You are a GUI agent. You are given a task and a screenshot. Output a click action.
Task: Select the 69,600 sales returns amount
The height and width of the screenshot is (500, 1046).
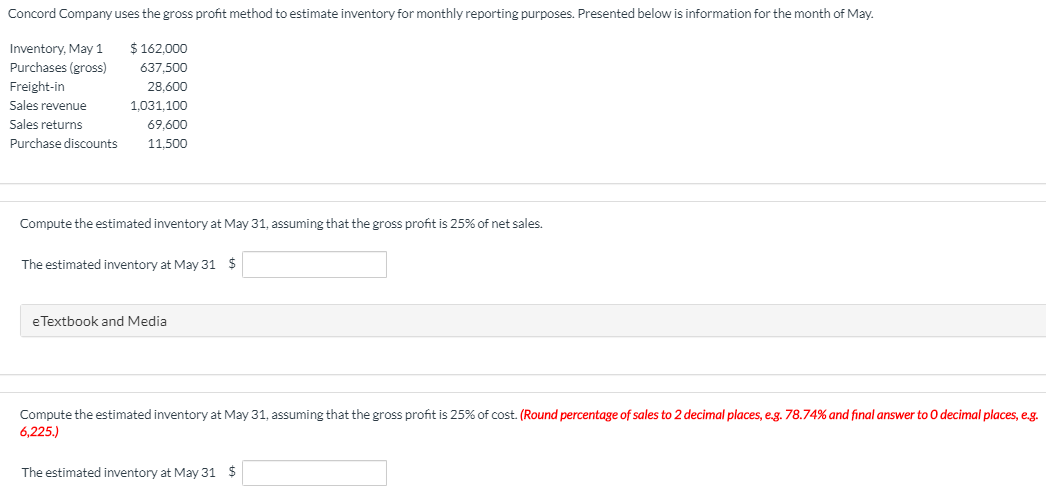tap(167, 125)
